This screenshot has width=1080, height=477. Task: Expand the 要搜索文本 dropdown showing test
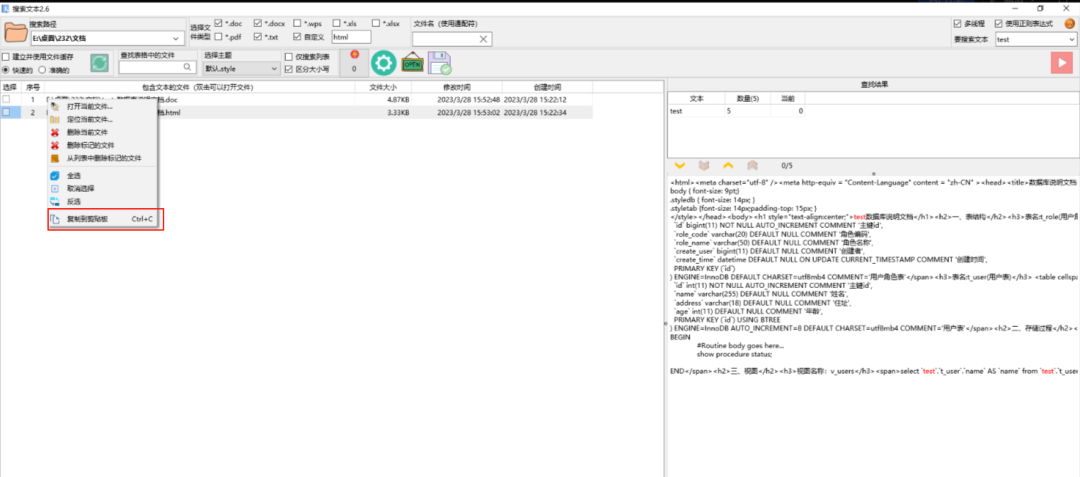click(1071, 39)
